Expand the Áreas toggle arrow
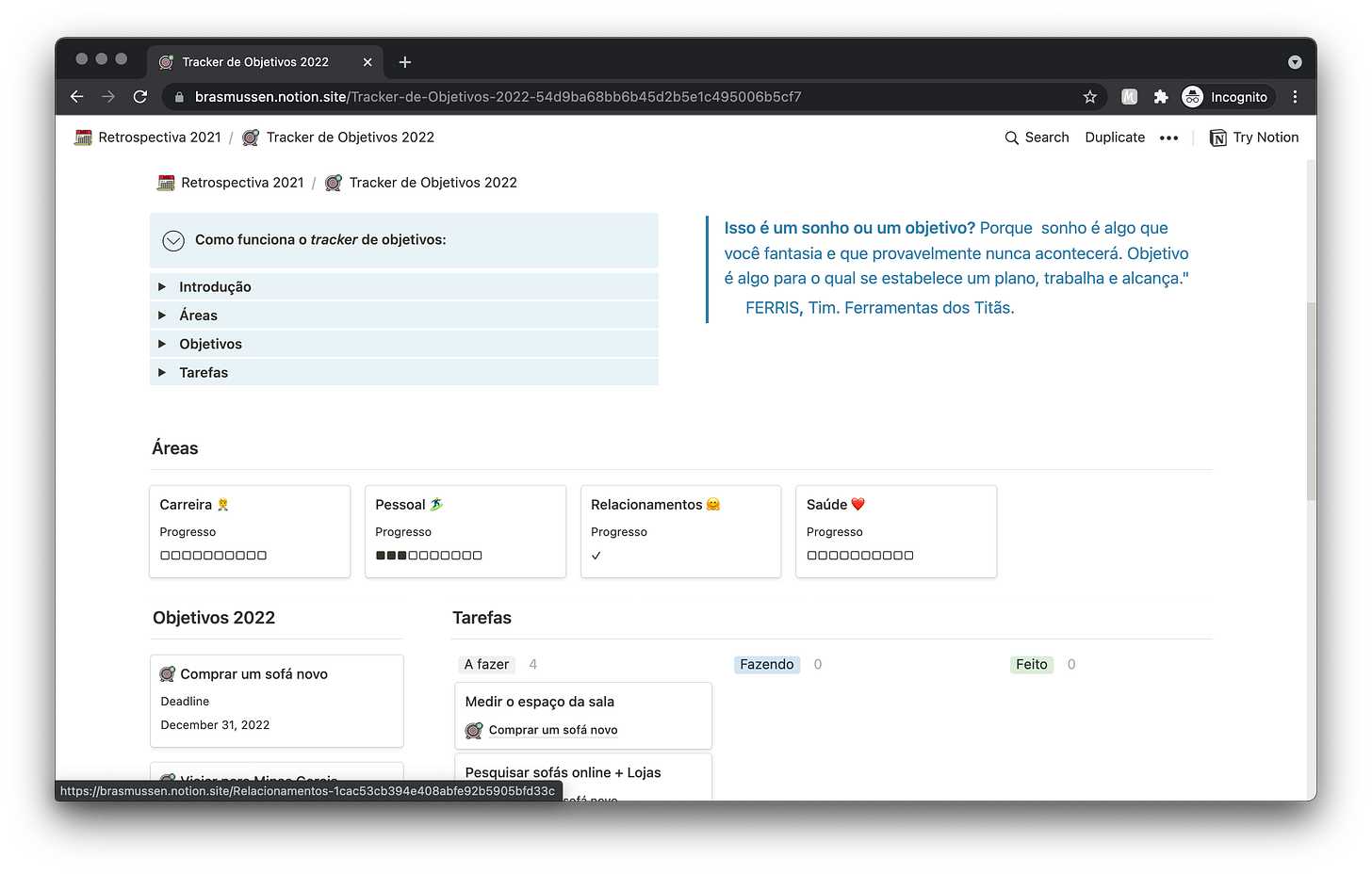The width and height of the screenshot is (1372, 874). click(162, 316)
